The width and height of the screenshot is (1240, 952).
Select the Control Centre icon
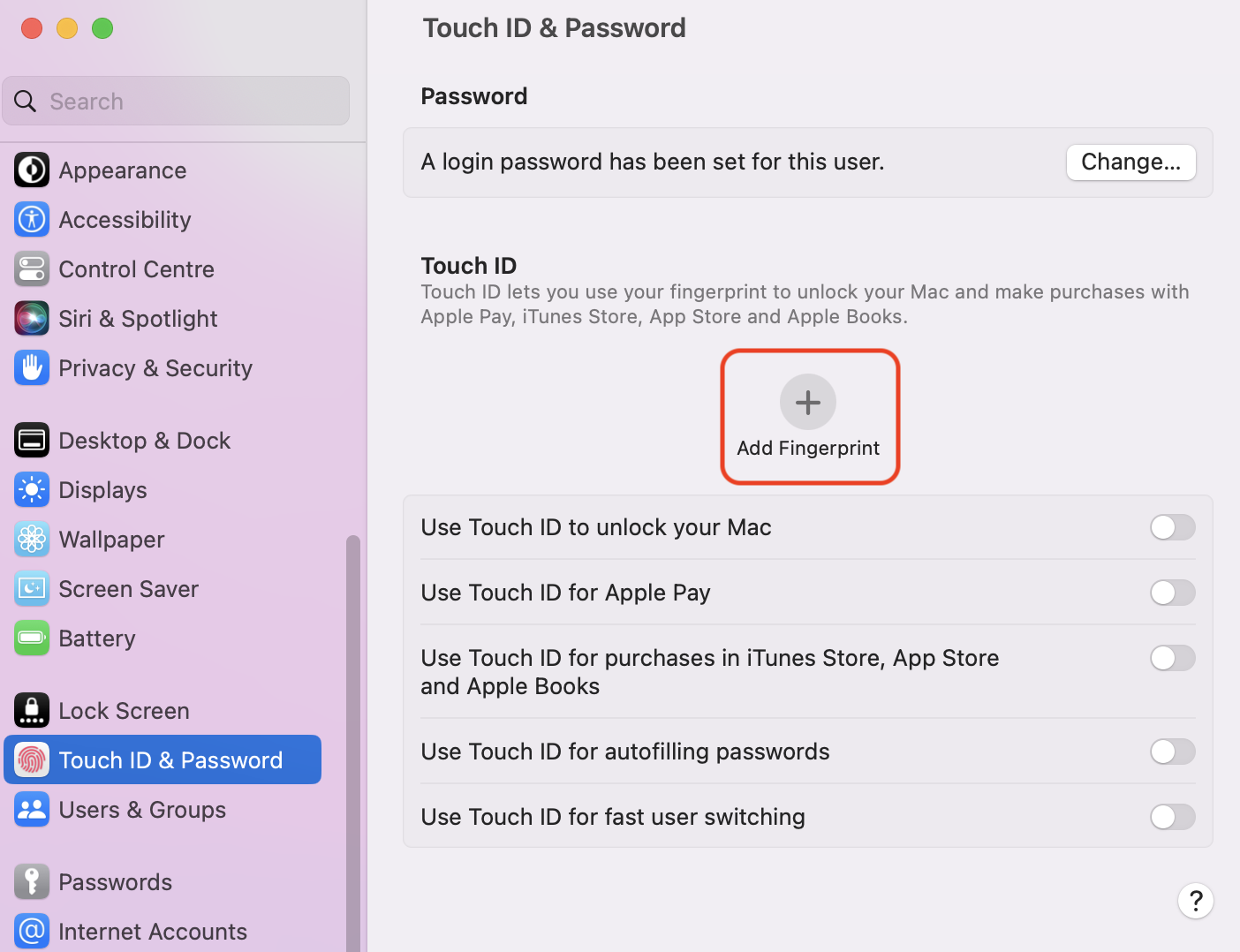click(32, 269)
